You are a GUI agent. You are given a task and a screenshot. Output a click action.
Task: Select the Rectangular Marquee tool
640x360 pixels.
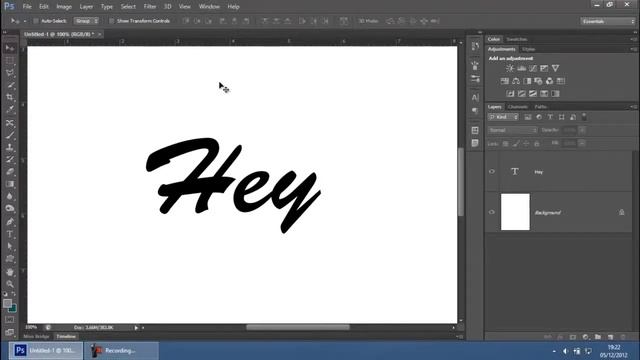(x=10, y=61)
